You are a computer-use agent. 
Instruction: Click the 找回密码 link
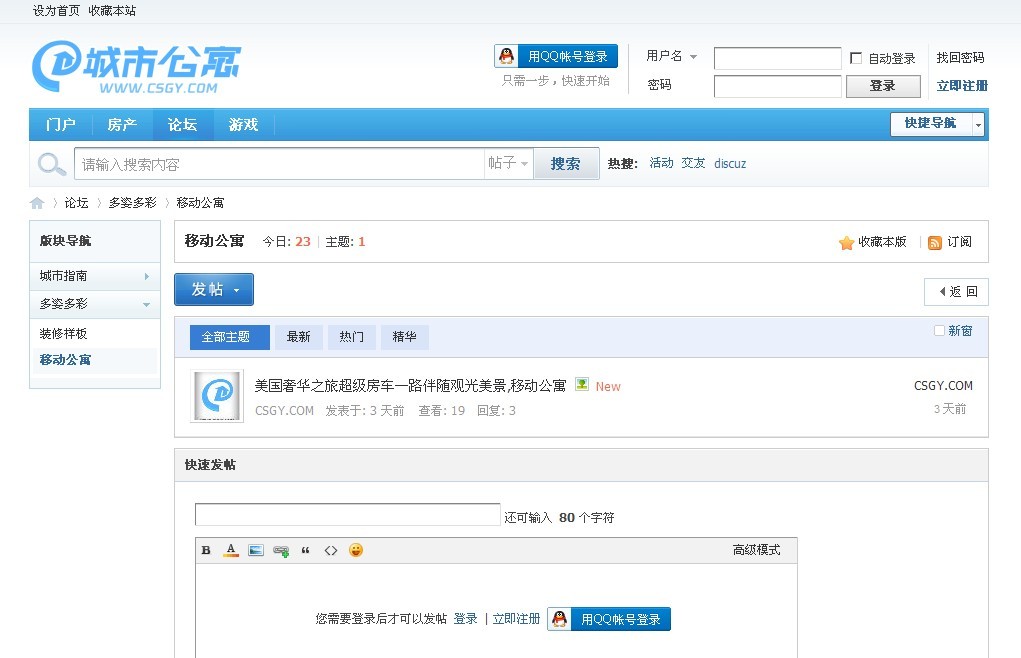tap(960, 57)
